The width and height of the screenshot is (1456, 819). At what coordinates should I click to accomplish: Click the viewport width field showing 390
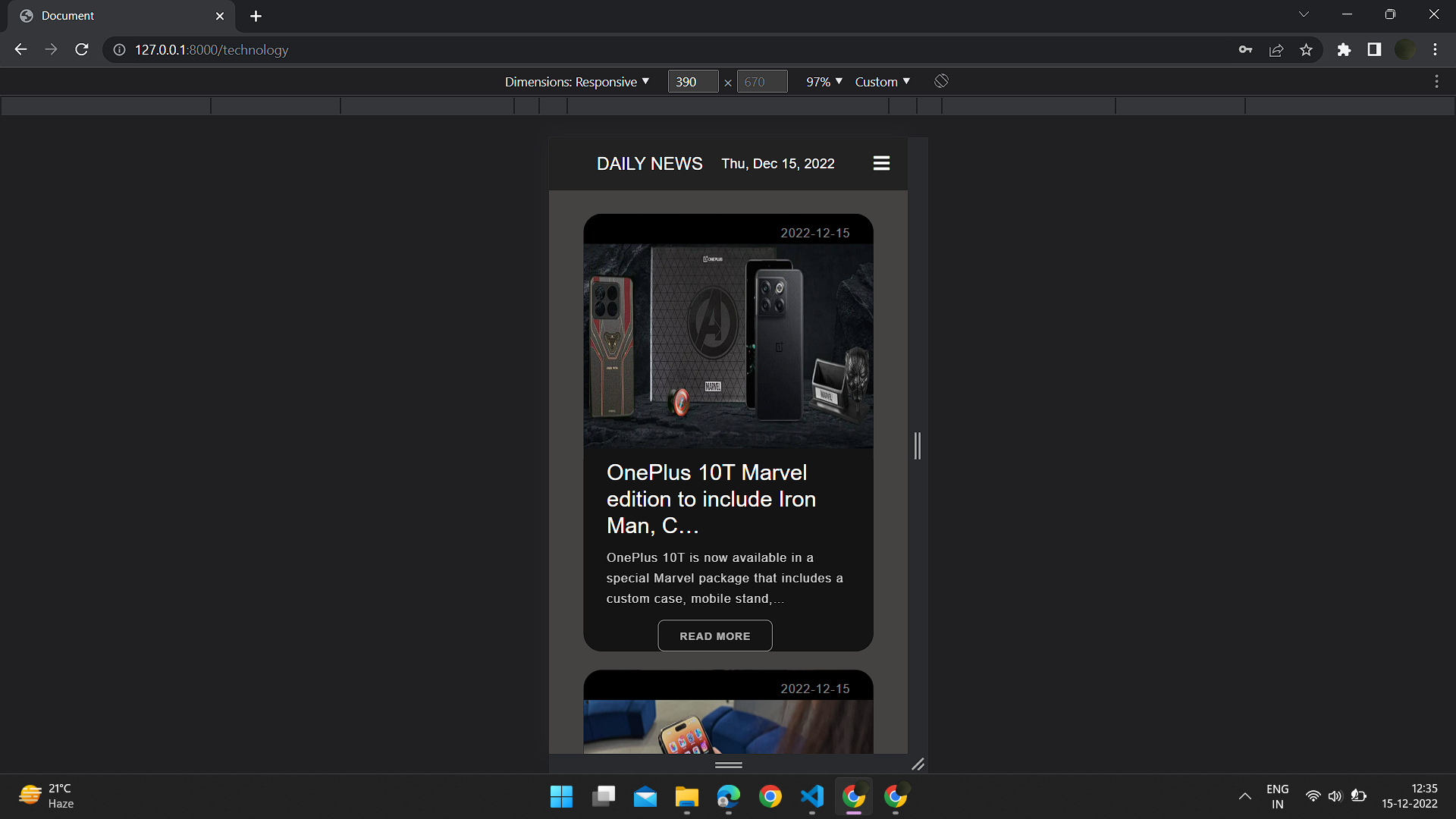point(692,81)
